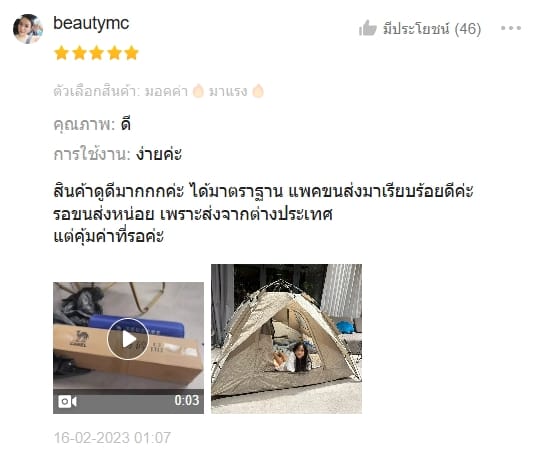
Task: Click beautymc's profile avatar
Action: 28,29
